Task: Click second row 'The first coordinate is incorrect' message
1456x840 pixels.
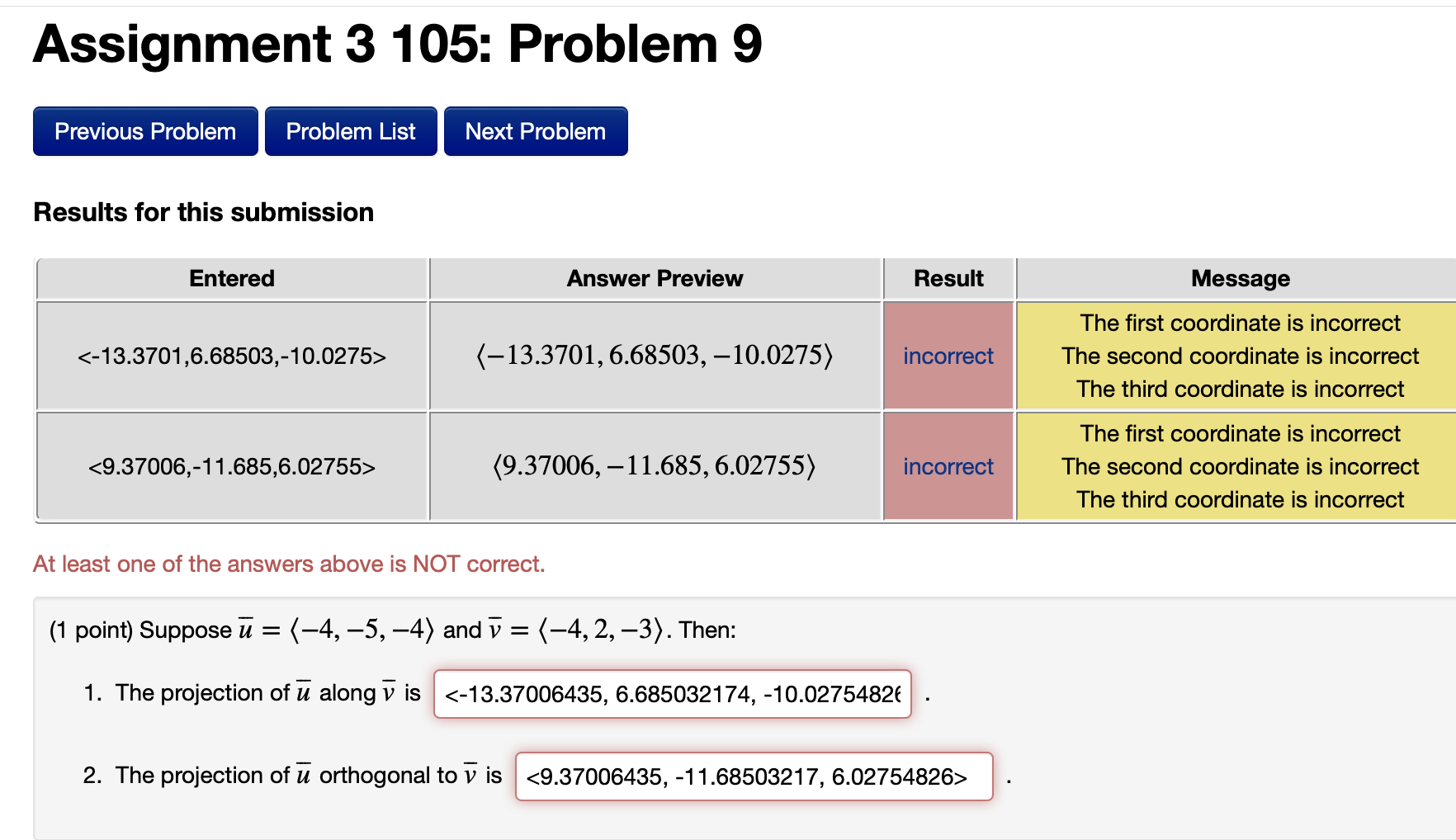Action: pos(1240,433)
